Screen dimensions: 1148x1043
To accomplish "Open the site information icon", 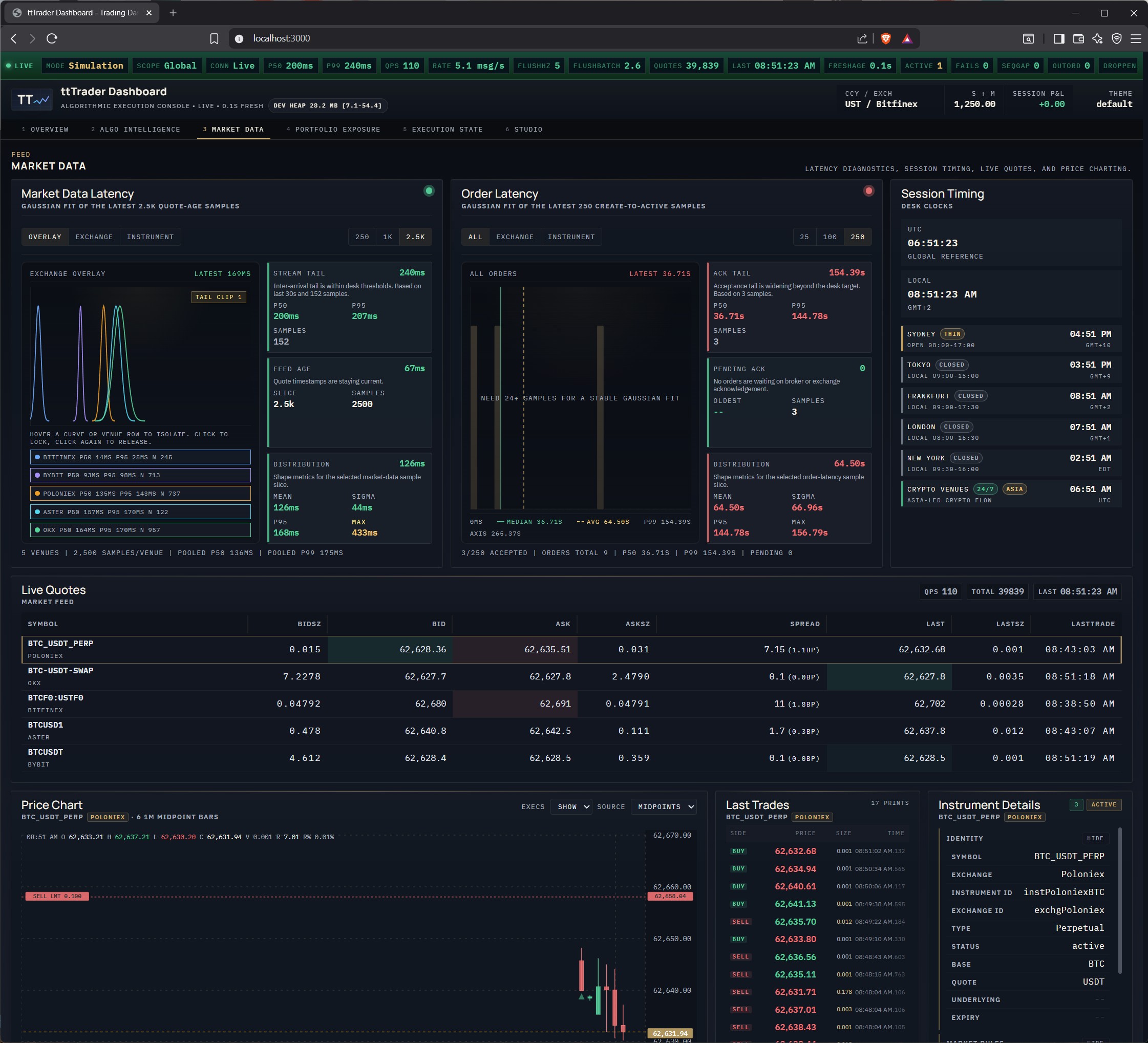I will 239,38.
